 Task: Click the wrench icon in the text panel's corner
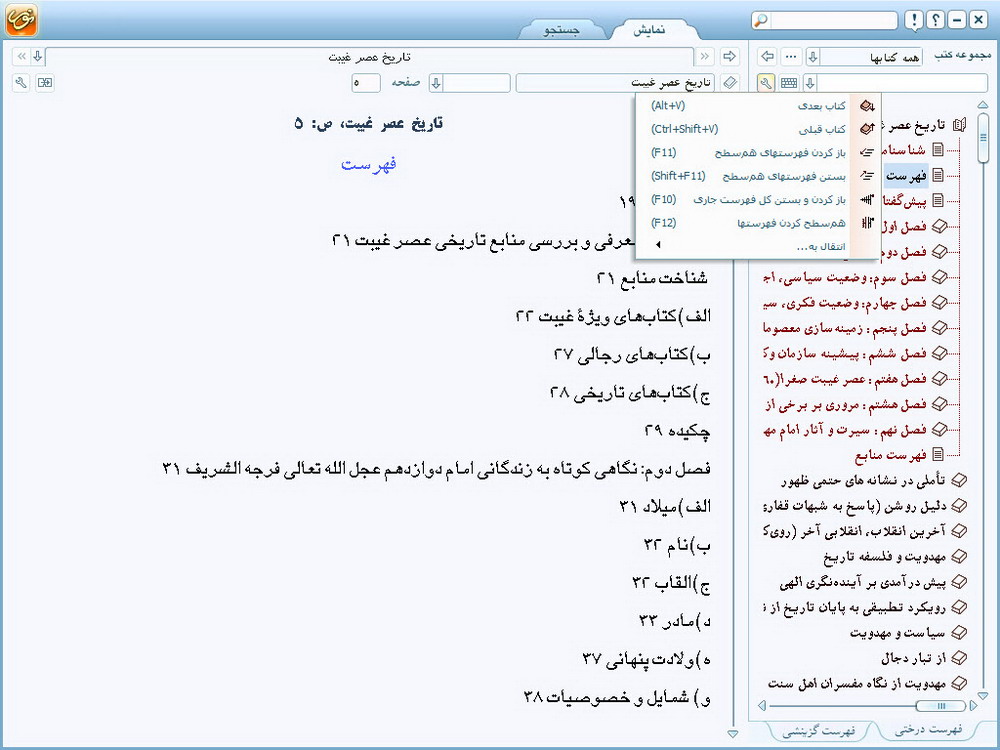click(21, 83)
